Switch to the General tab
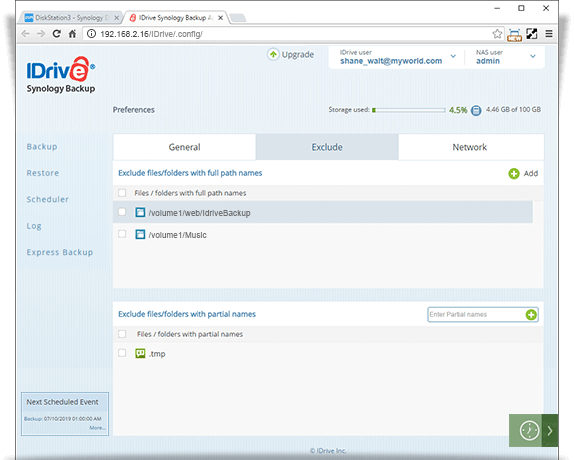The image size is (574, 460). [184, 147]
